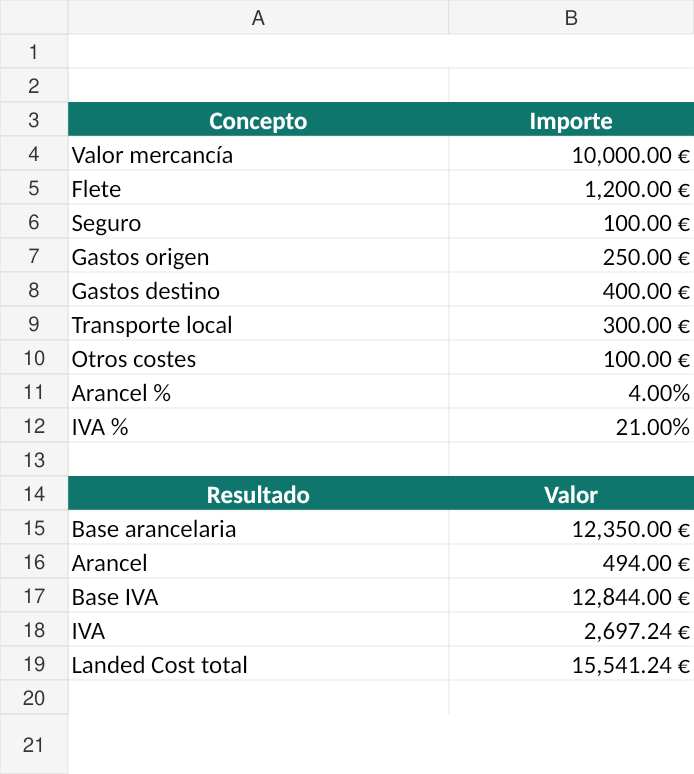Image resolution: width=694 pixels, height=774 pixels.
Task: Select the 'Gastos origen' cell
Action: coord(258,256)
